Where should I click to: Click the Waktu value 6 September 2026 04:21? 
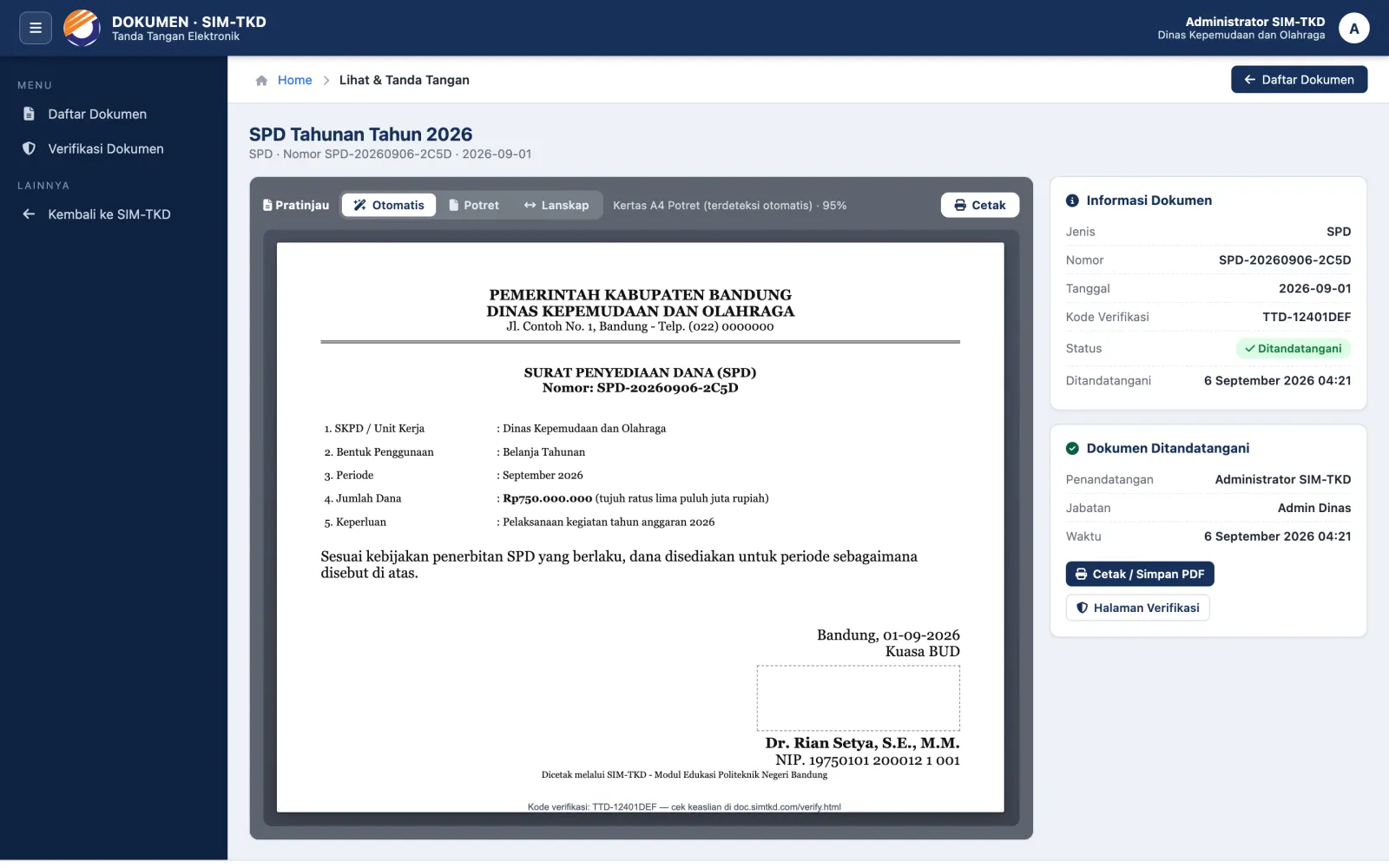point(1277,536)
